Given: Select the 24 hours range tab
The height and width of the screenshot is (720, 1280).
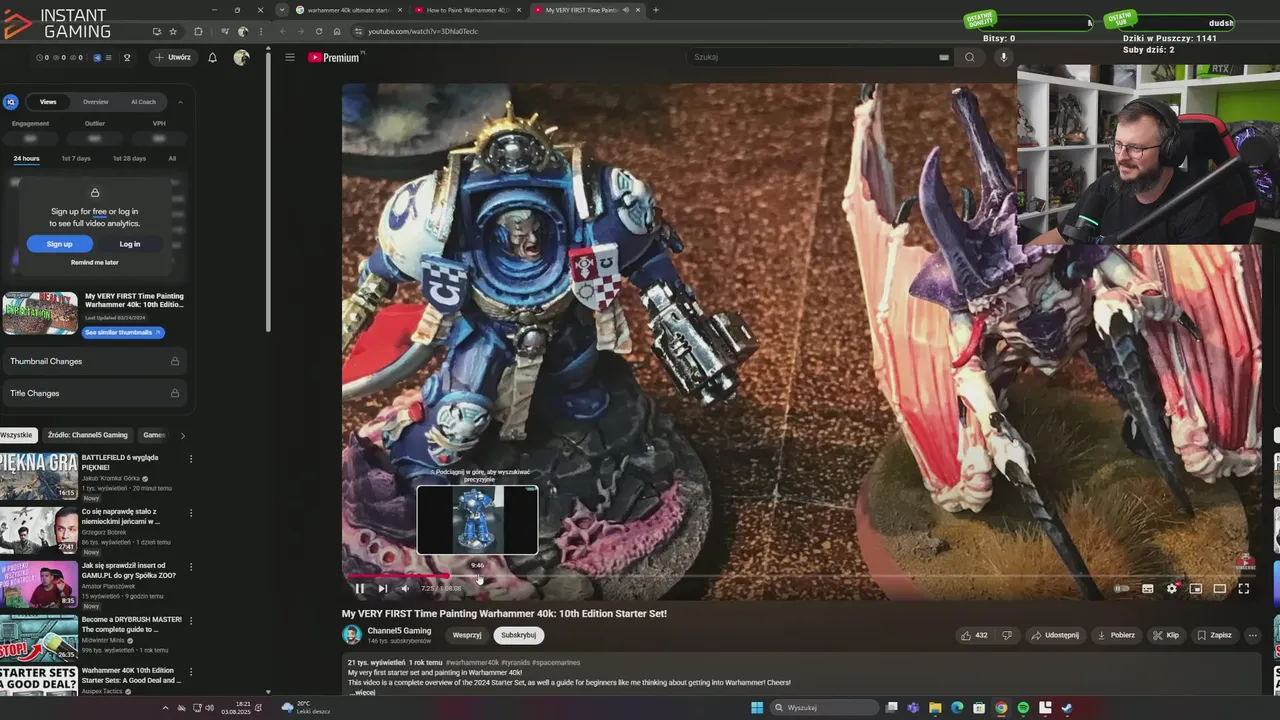Looking at the screenshot, I should [x=26, y=158].
